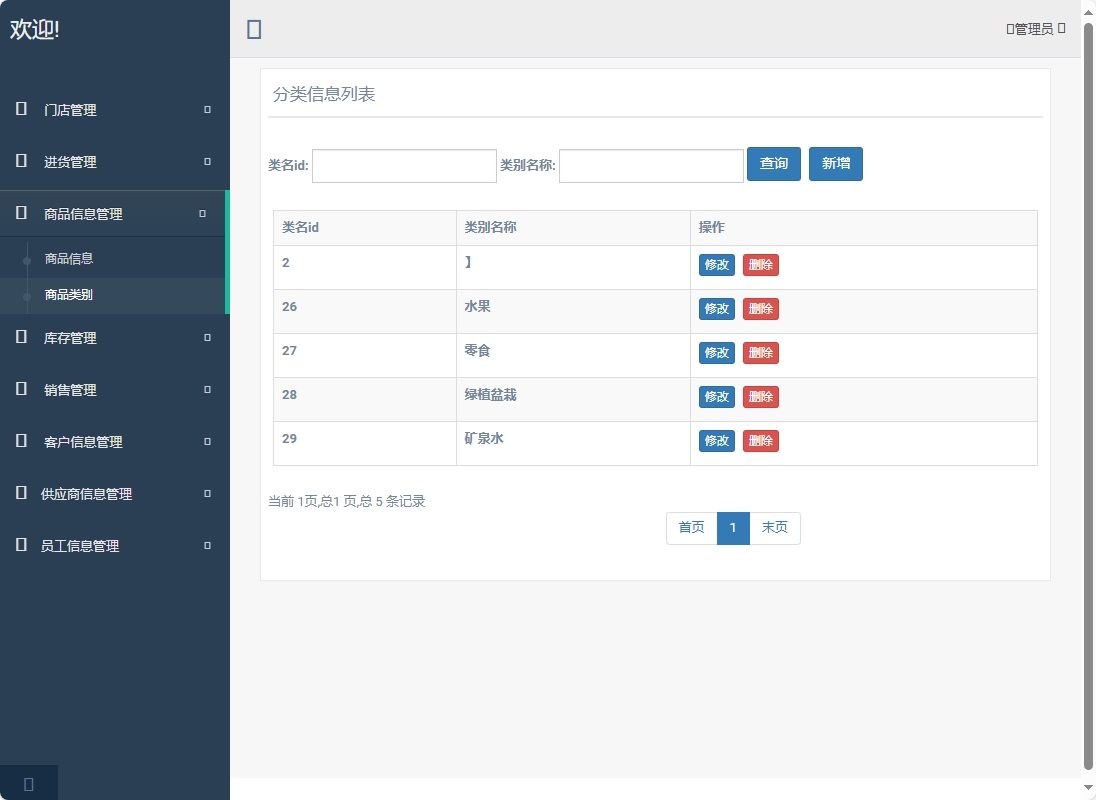Click the sidebar toggle icon at top left
Image resolution: width=1096 pixels, height=800 pixels.
pos(253,29)
